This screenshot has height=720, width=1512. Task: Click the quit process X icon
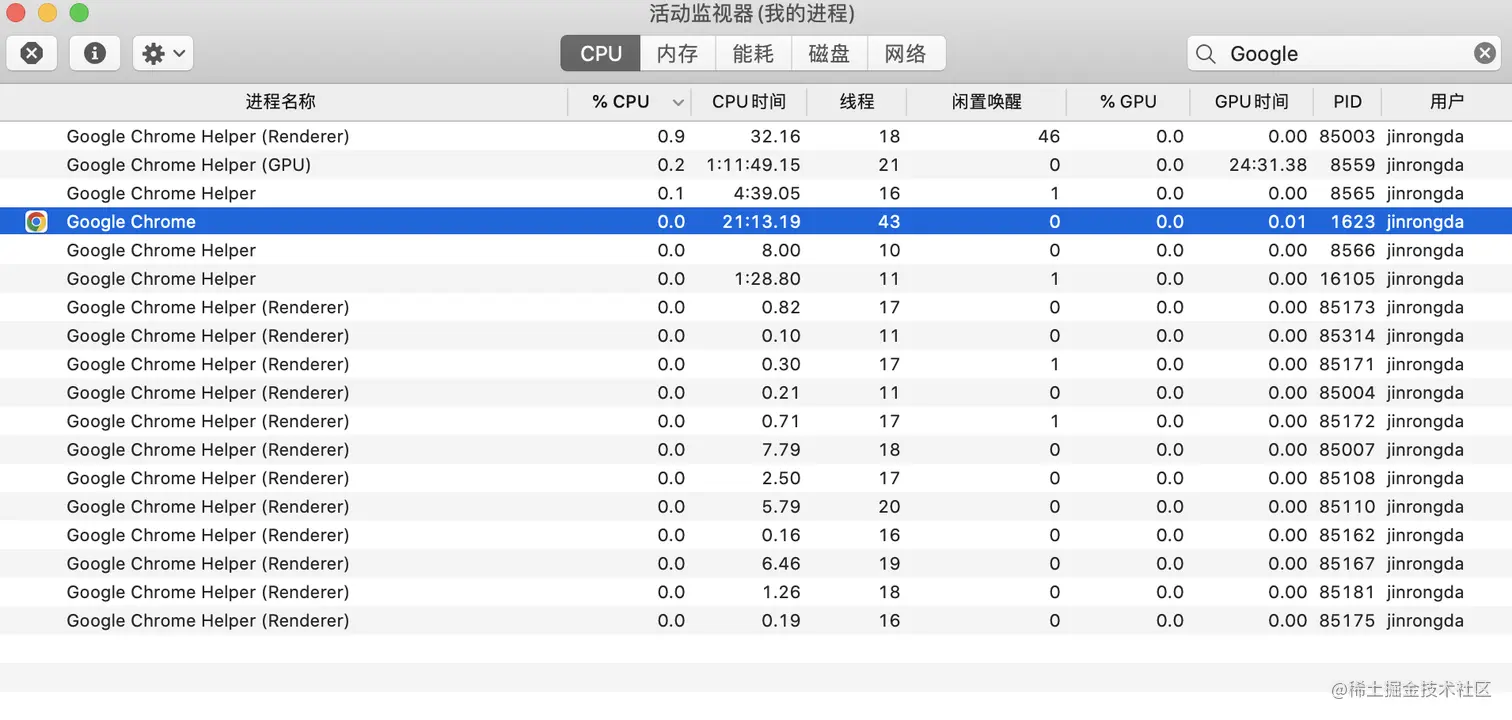pos(32,53)
